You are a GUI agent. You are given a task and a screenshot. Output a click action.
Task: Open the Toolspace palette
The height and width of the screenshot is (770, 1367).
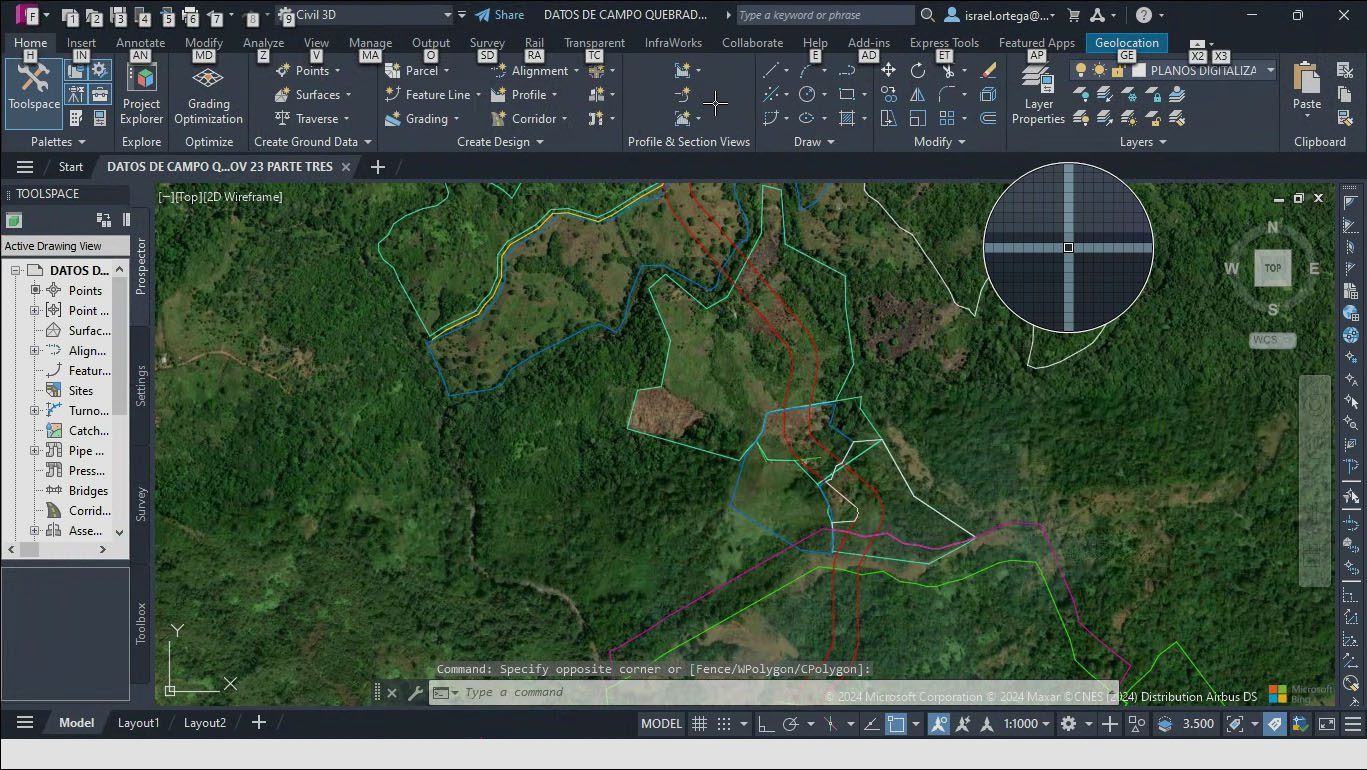coord(34,88)
